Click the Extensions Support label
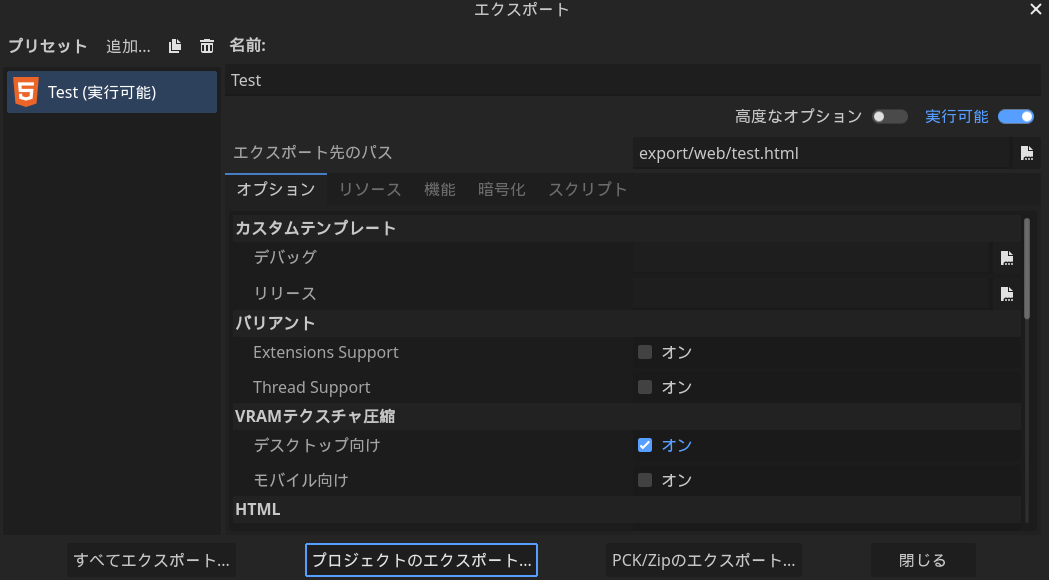Viewport: 1049px width, 580px height. [x=326, y=352]
